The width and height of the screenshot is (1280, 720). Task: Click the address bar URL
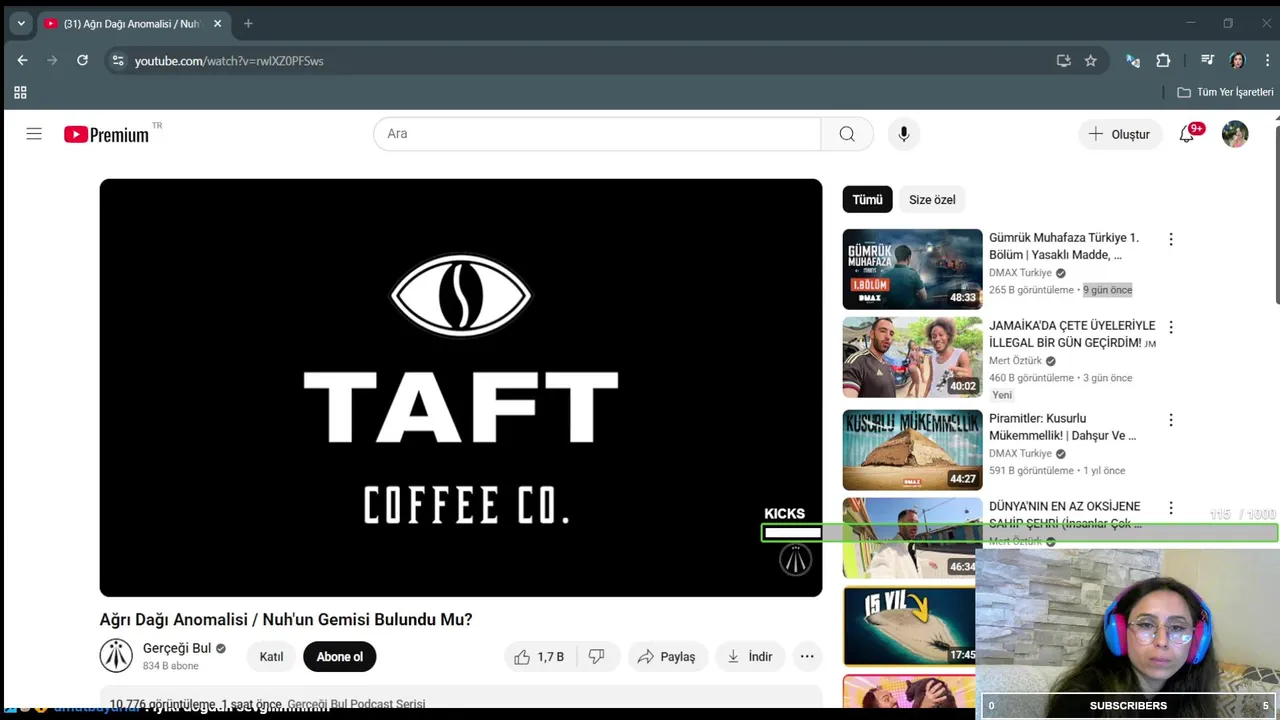tap(229, 61)
